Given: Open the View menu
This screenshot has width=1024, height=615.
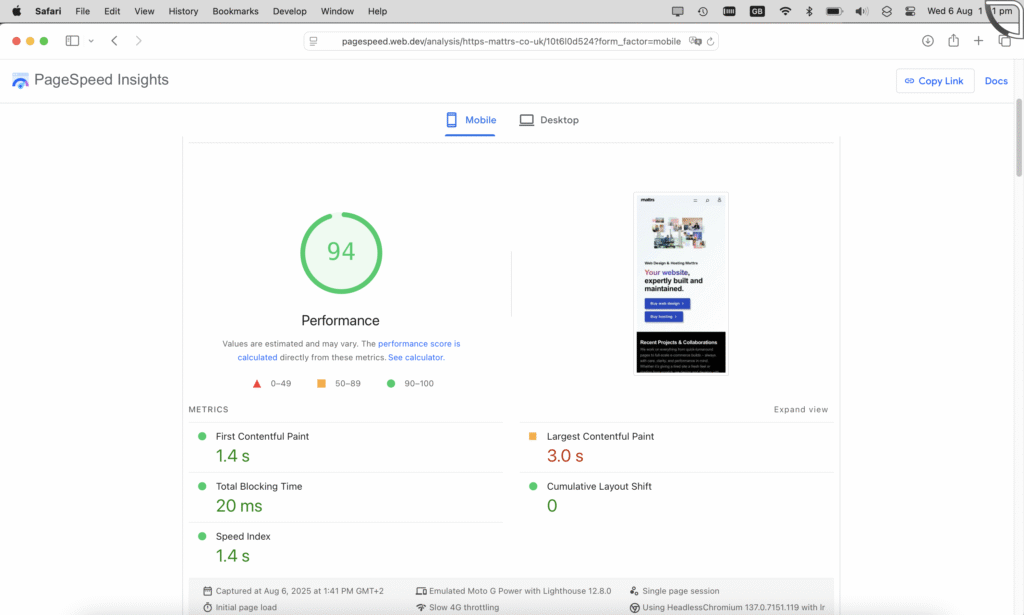Looking at the screenshot, I should (x=144, y=11).
